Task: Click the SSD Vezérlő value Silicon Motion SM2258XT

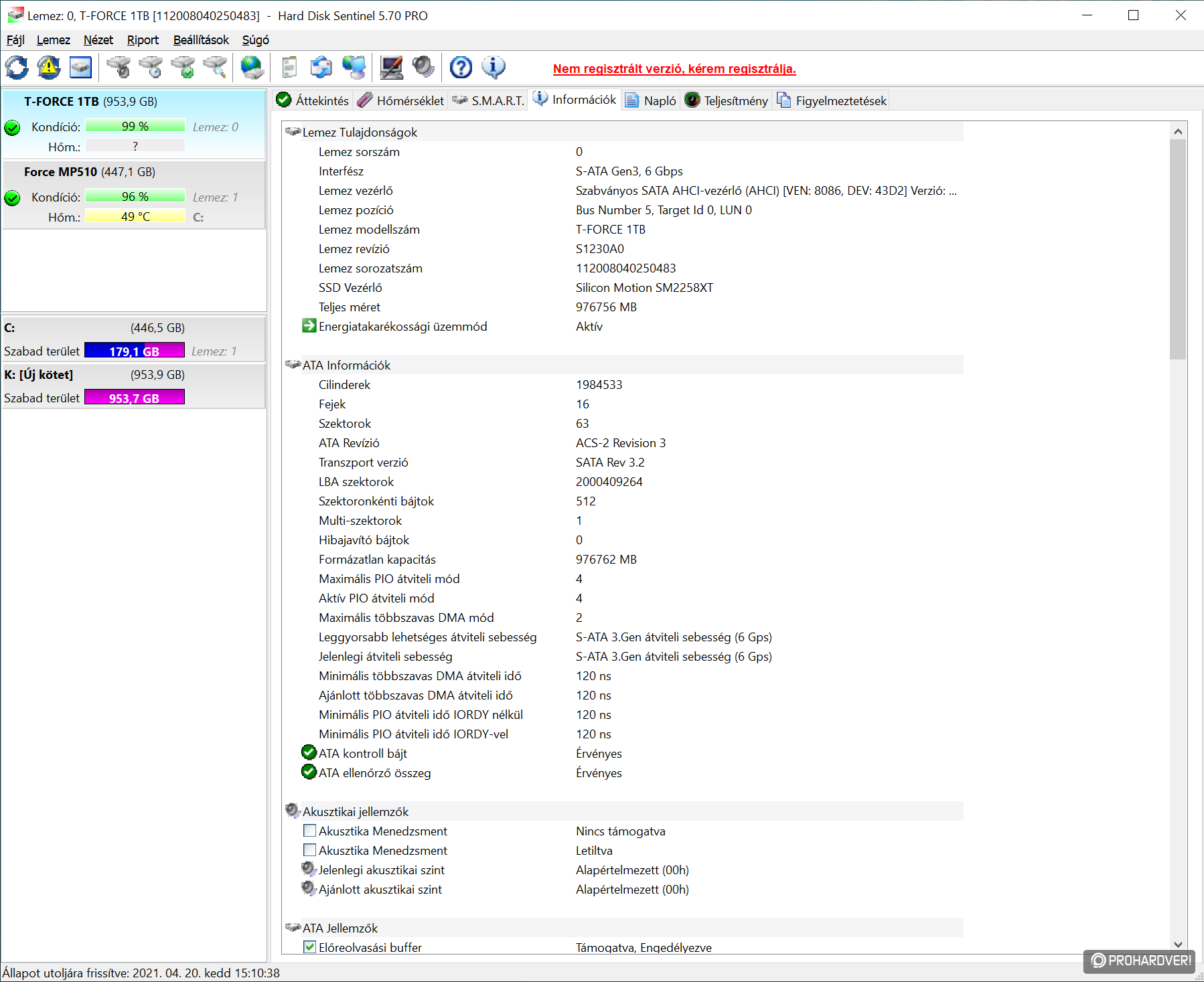Action: click(644, 287)
